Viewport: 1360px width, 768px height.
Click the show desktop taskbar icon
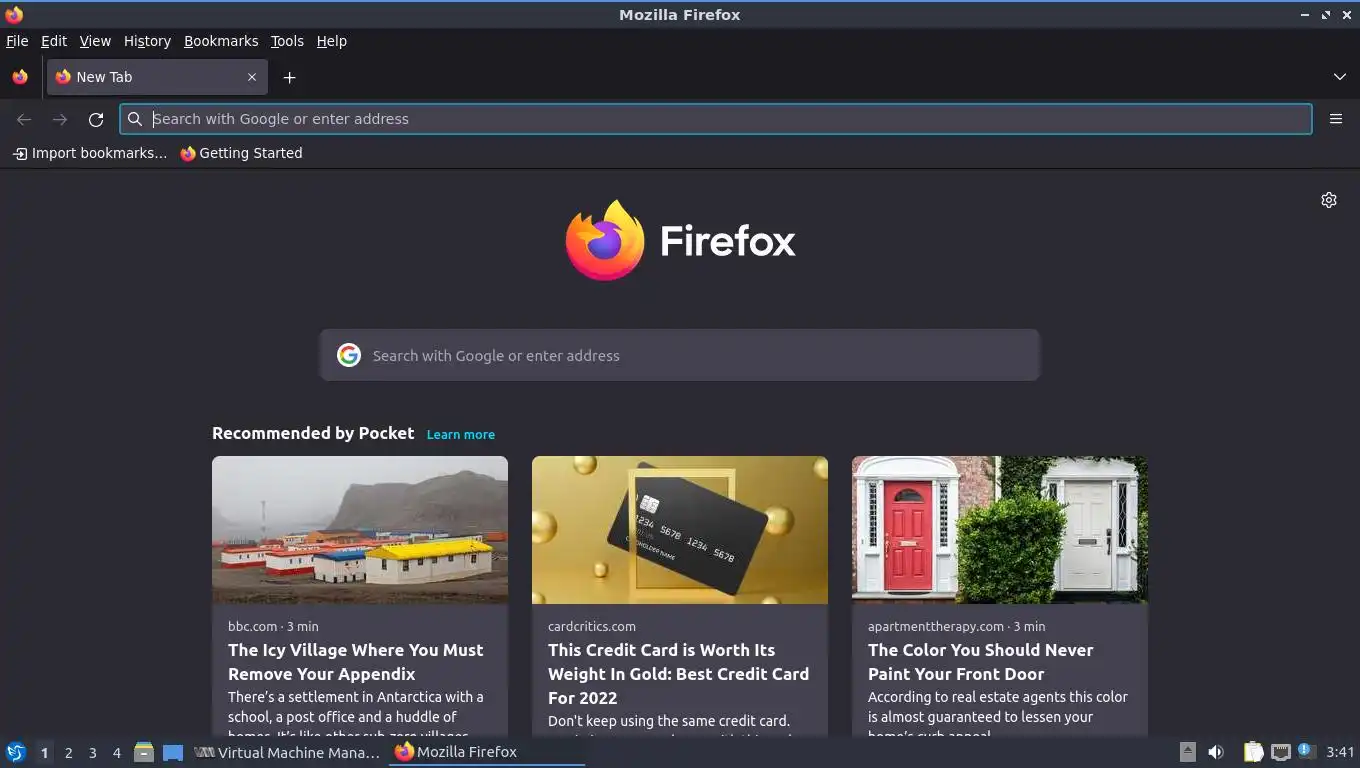click(173, 752)
